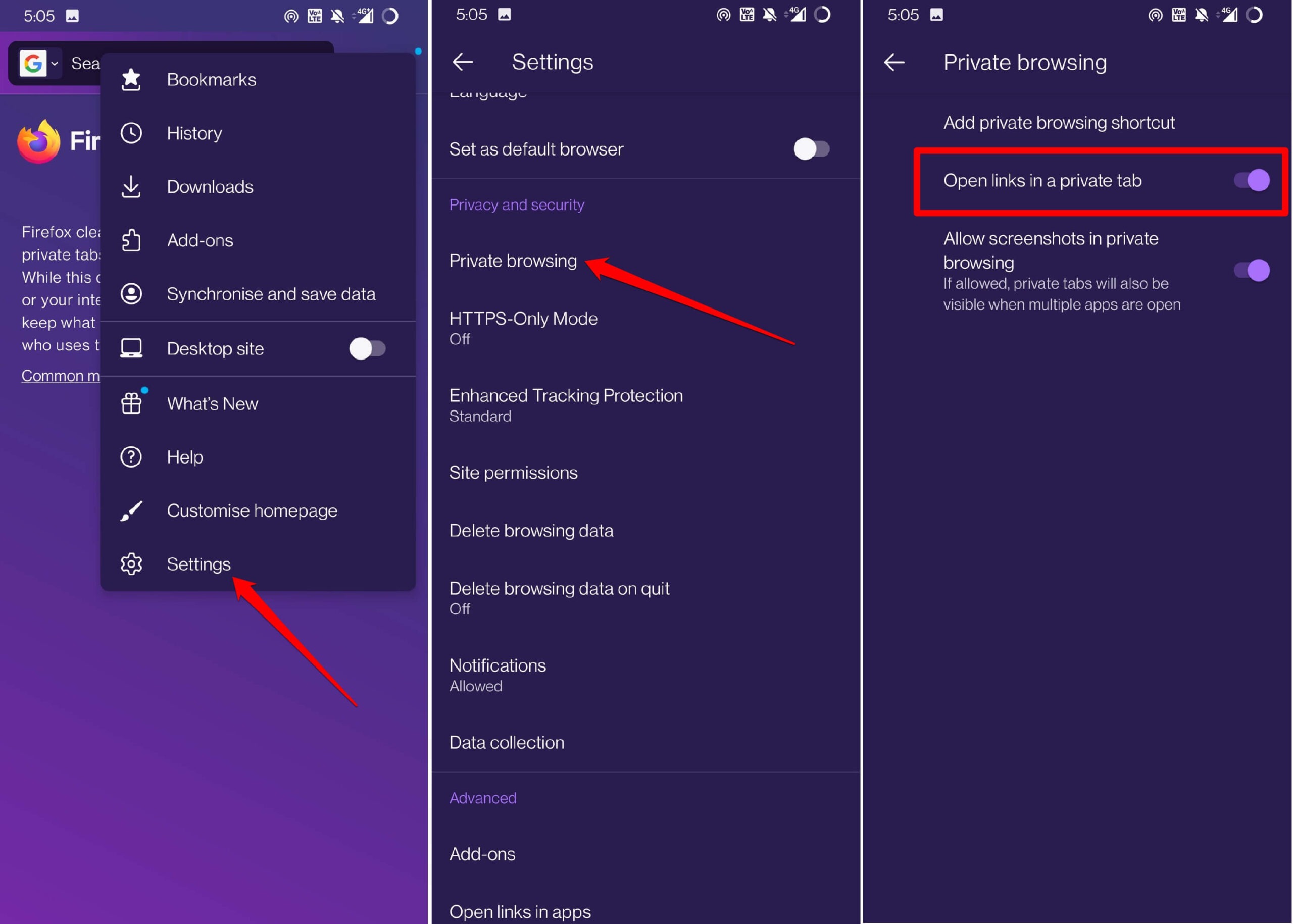
Task: Open Synchronise and save data
Action: coord(258,293)
